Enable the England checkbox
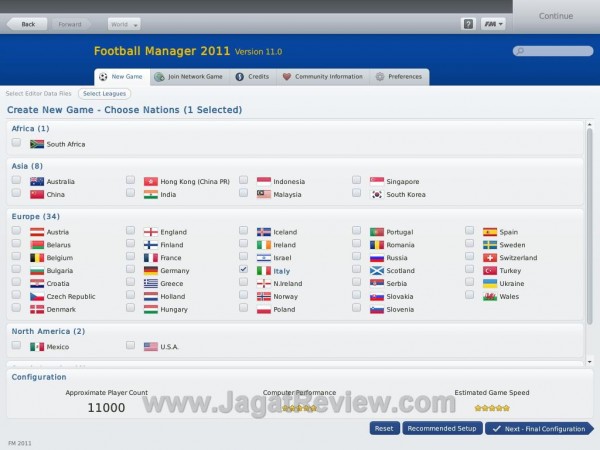This screenshot has width=600, height=450. coord(130,230)
